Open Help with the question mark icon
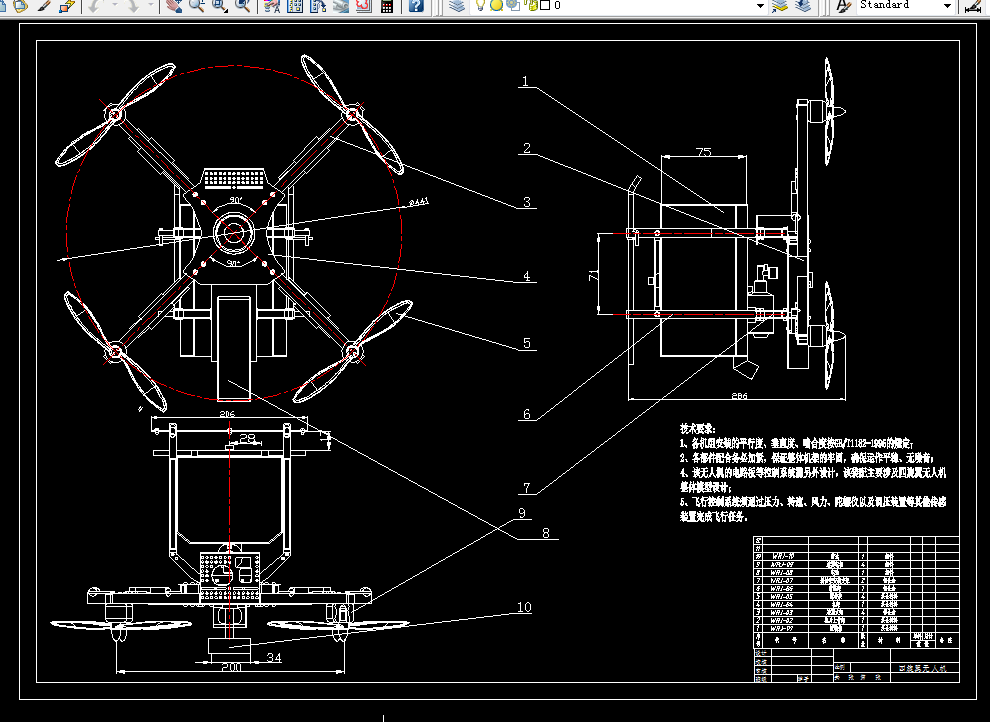 click(x=416, y=6)
